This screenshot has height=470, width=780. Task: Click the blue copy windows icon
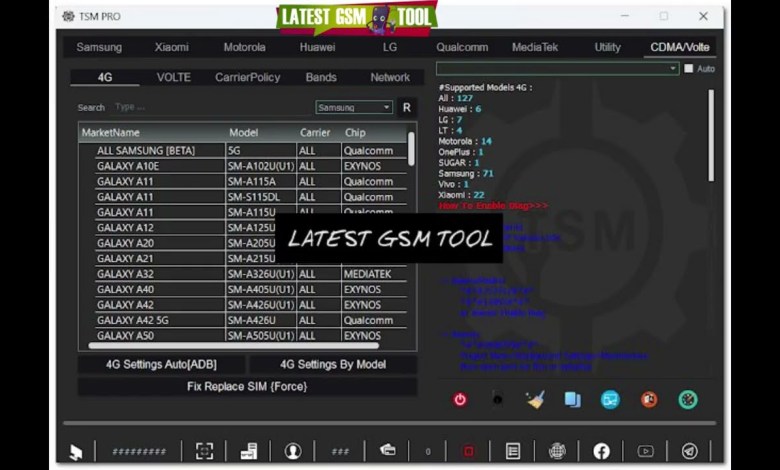(572, 400)
